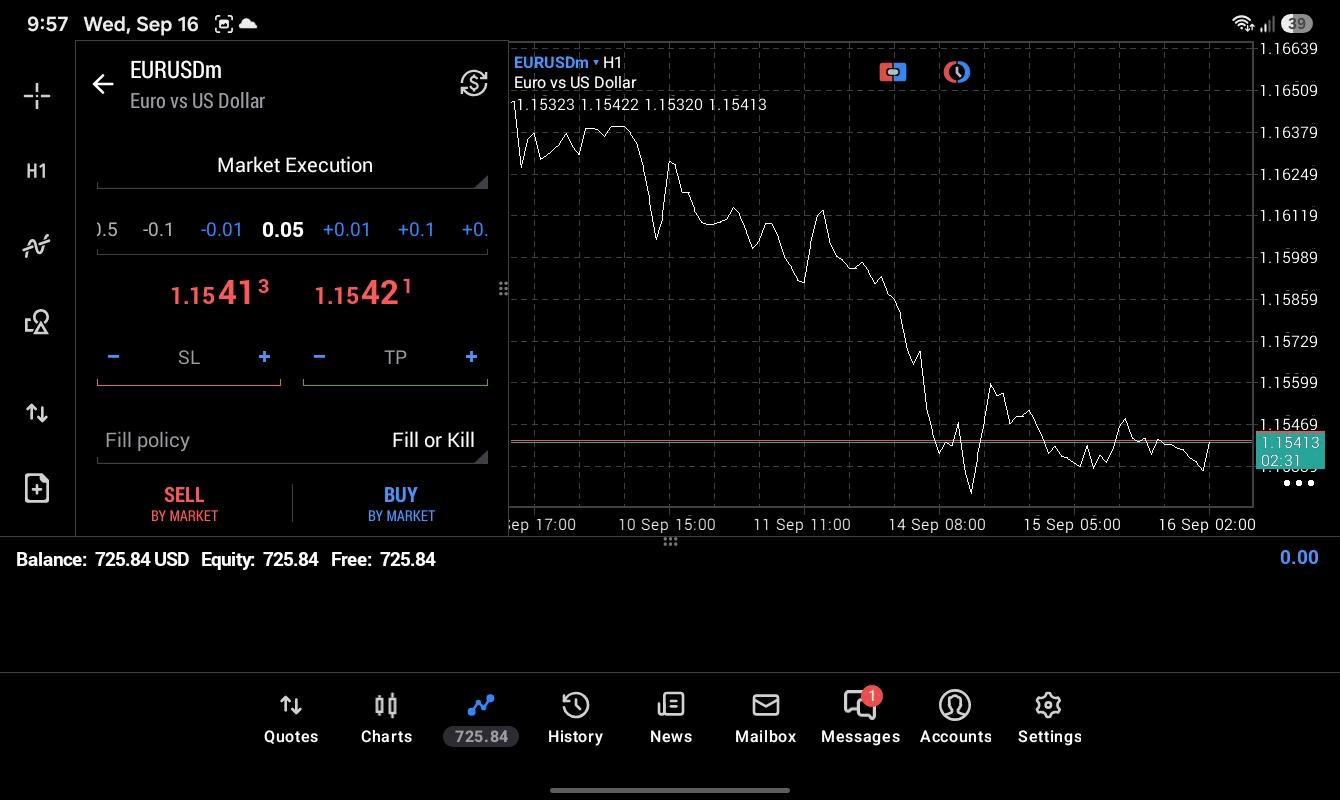Open the H1 timeframe selector
The image size is (1340, 800).
37,171
